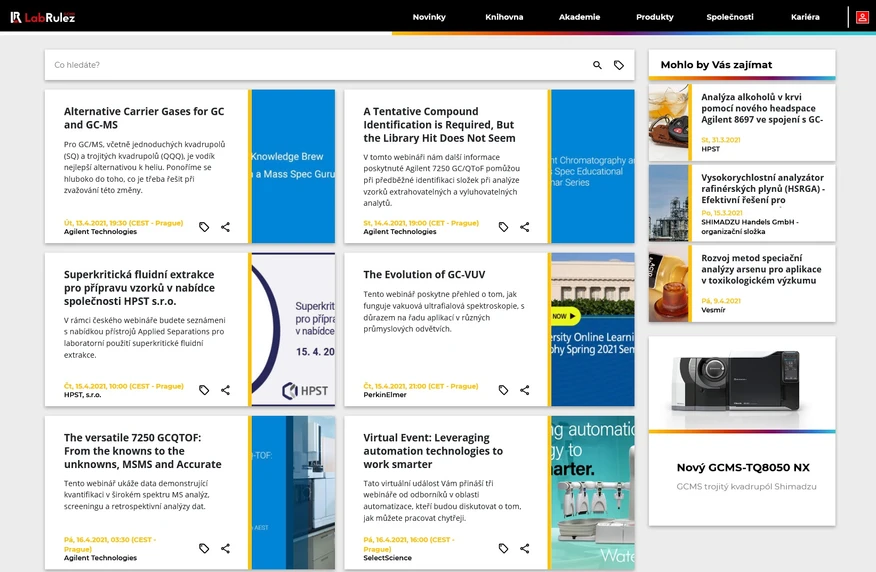This screenshot has width=876, height=572.
Task: Open 'Rozvoj metod speciační analýzy arsenu' article
Action: pyautogui.click(x=761, y=269)
